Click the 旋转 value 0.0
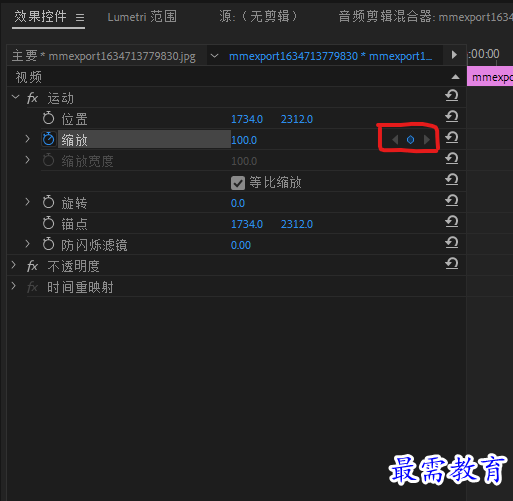Image resolution: width=513 pixels, height=501 pixels. (238, 203)
